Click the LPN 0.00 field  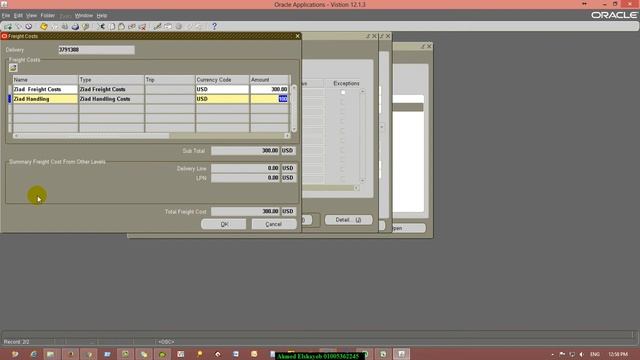[x=245, y=178]
